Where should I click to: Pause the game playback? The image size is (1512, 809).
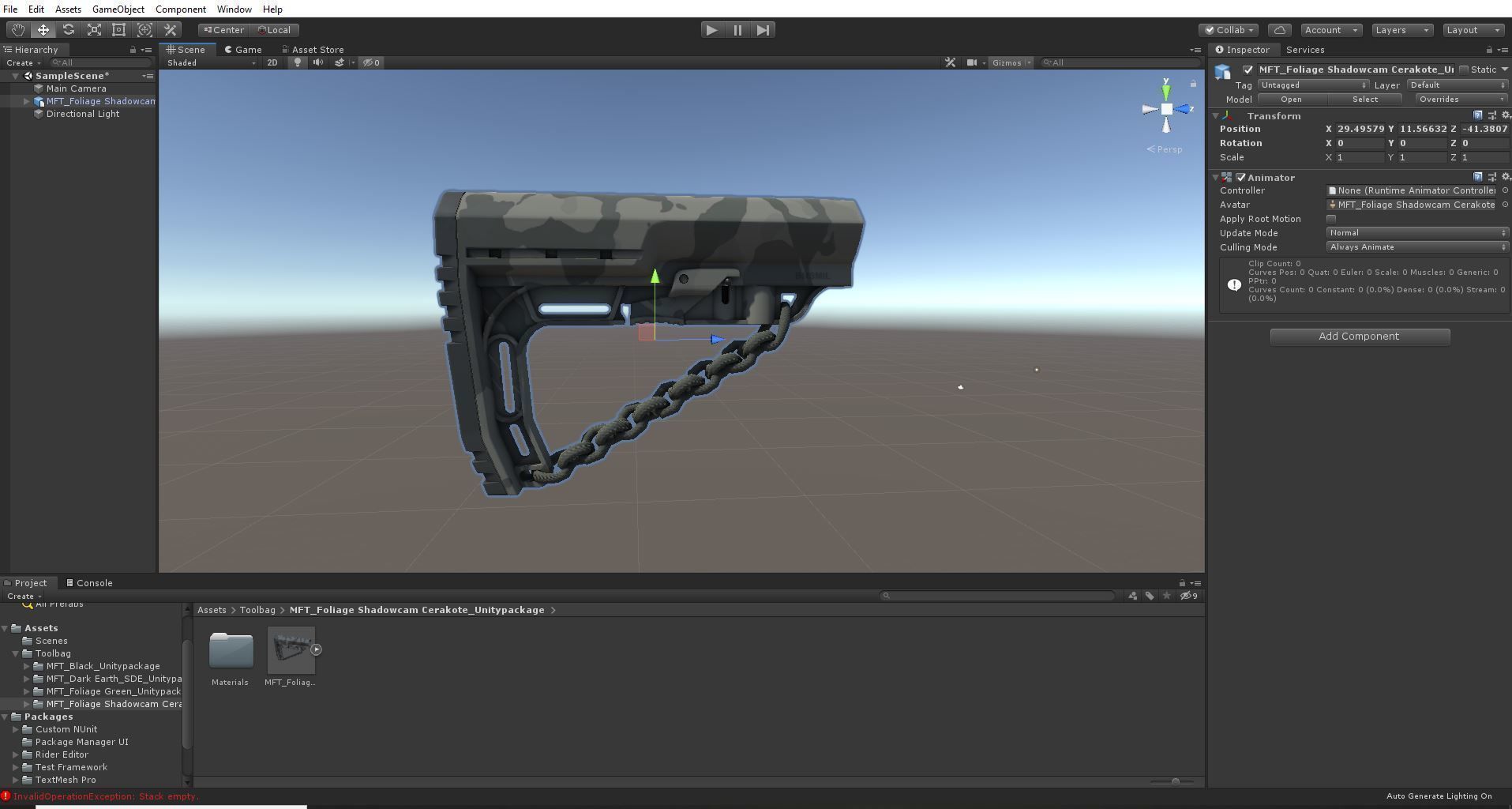(737, 30)
